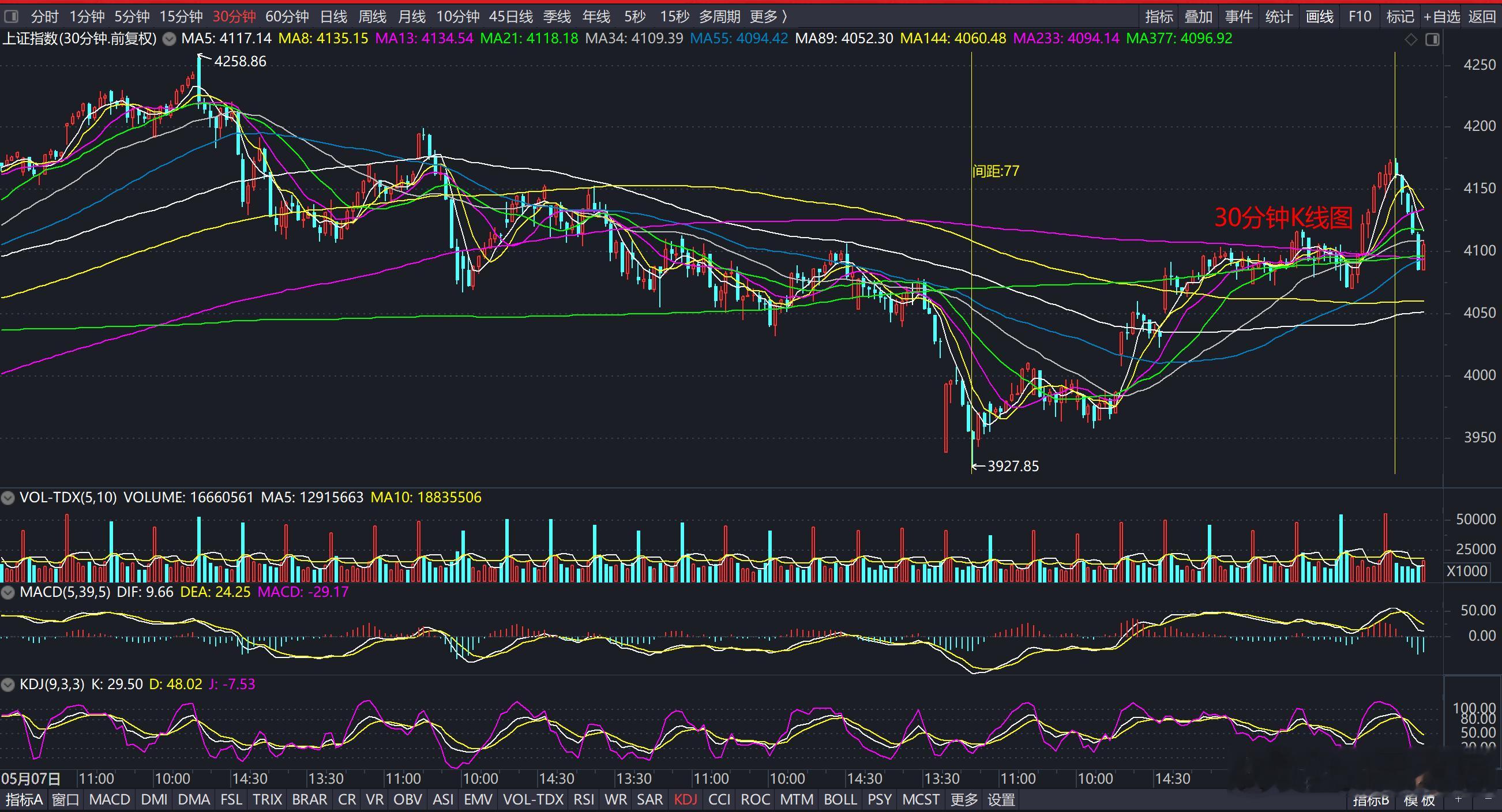Select the EMV indicator
1502x812 pixels.
[478, 799]
